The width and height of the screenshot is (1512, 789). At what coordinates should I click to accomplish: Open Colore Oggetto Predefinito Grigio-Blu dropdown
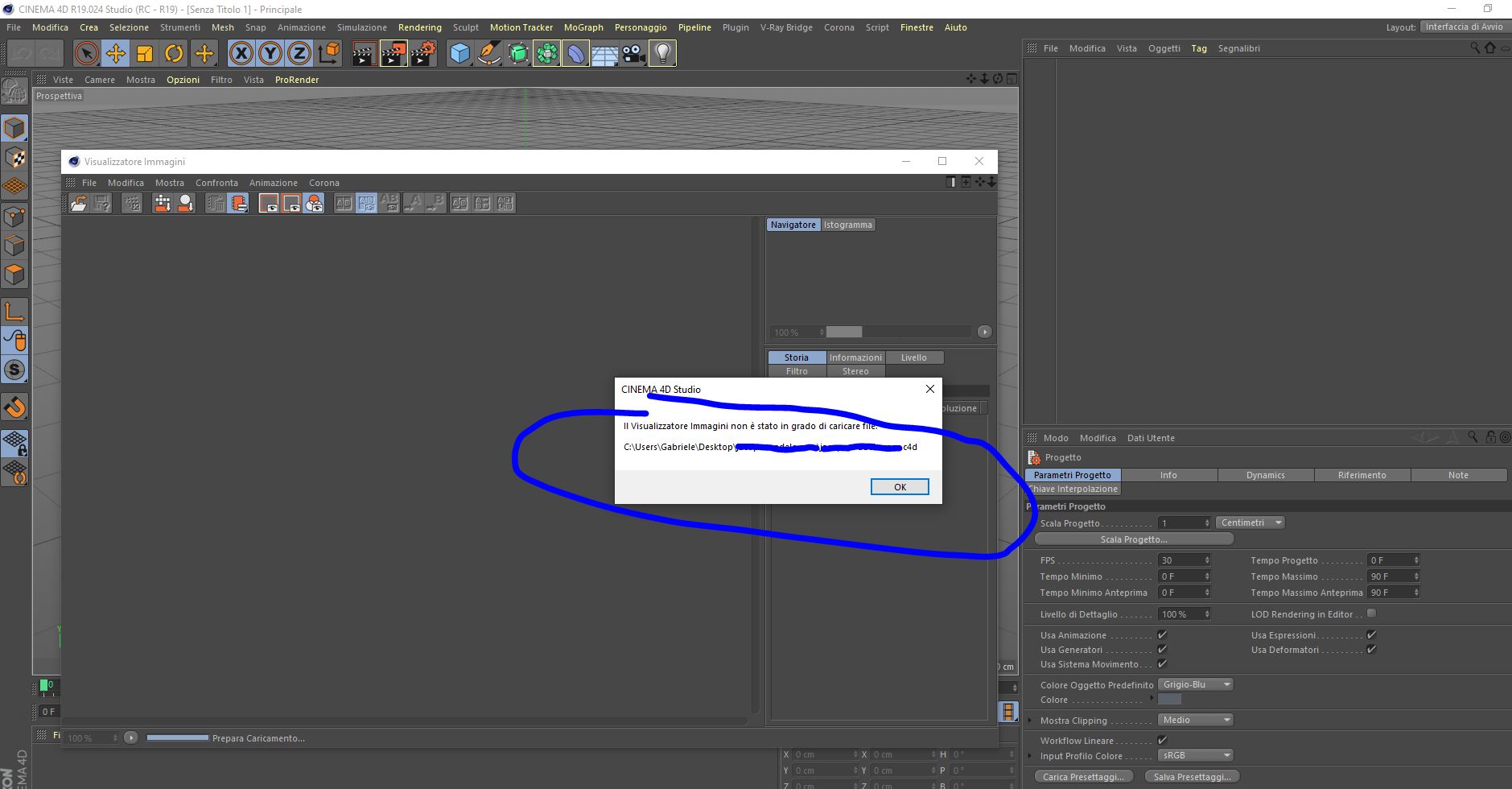tap(1195, 684)
